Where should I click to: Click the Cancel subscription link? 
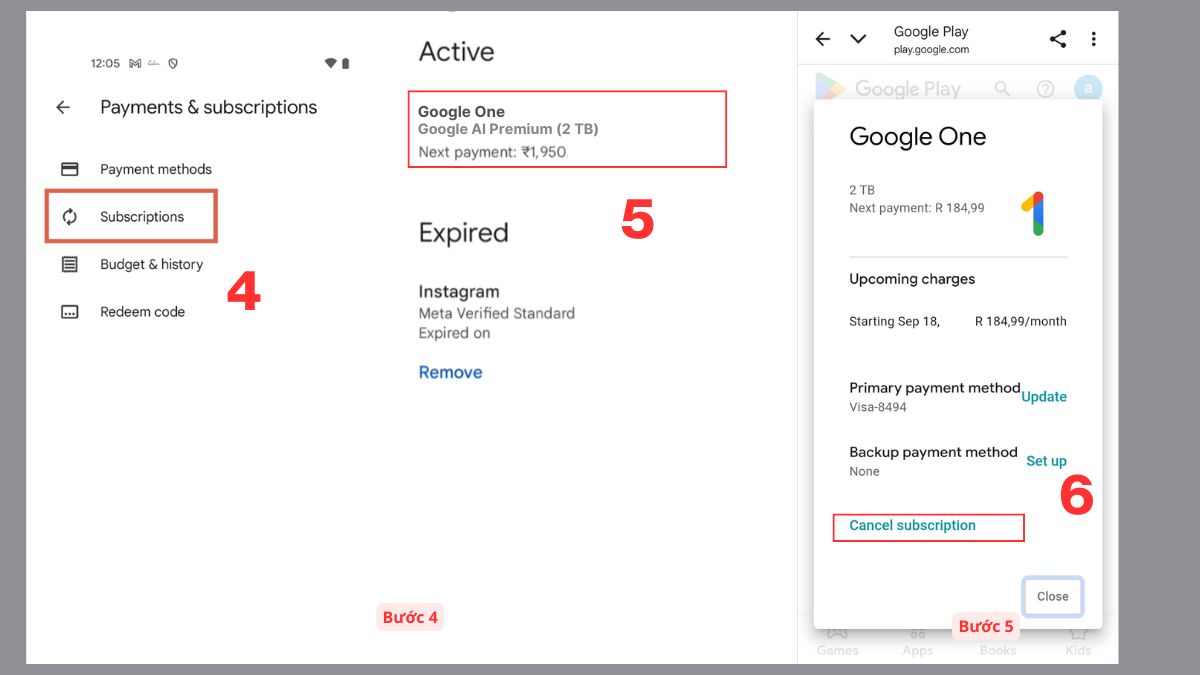pos(912,525)
